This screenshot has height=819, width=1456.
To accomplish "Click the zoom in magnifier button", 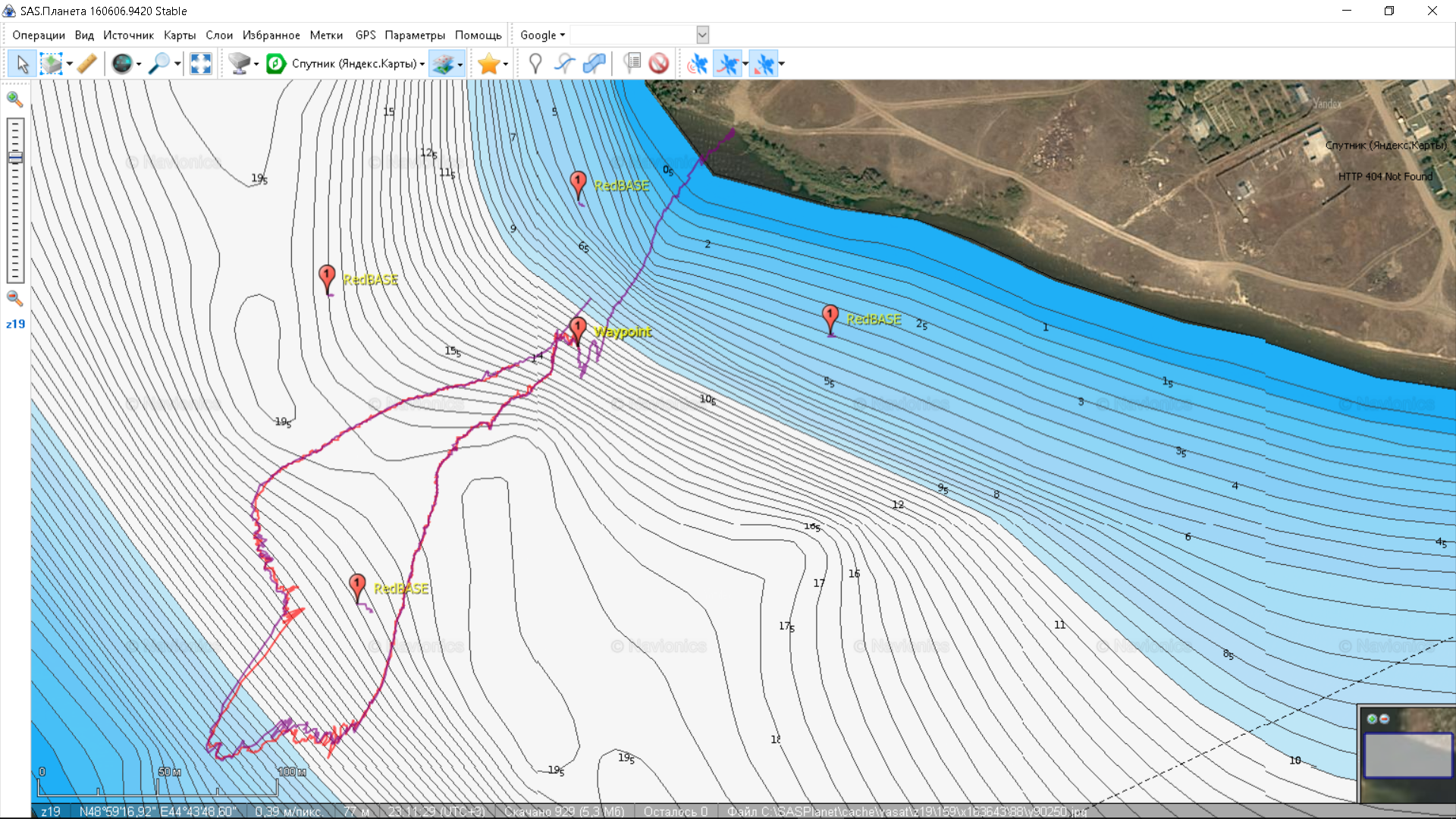I will click(x=14, y=99).
